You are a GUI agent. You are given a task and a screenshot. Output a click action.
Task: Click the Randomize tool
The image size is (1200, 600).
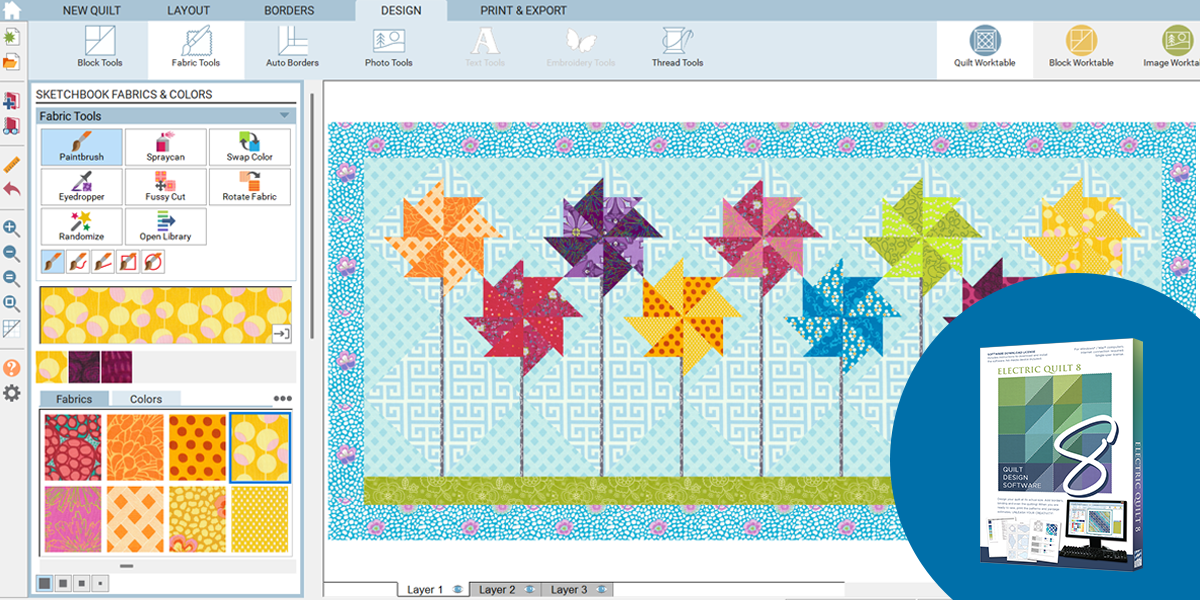coord(81,227)
